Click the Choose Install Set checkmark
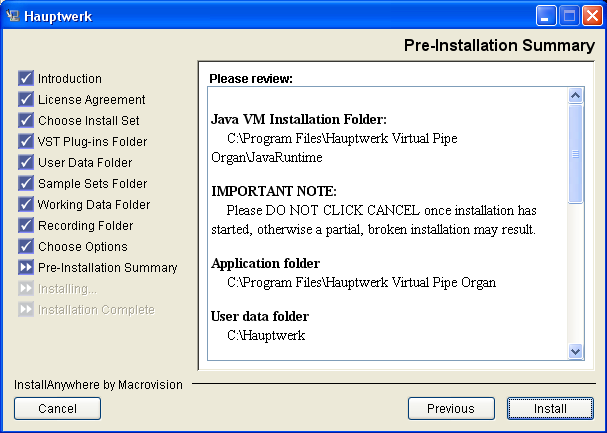Screen dimensions: 607x433 click(x=26, y=120)
